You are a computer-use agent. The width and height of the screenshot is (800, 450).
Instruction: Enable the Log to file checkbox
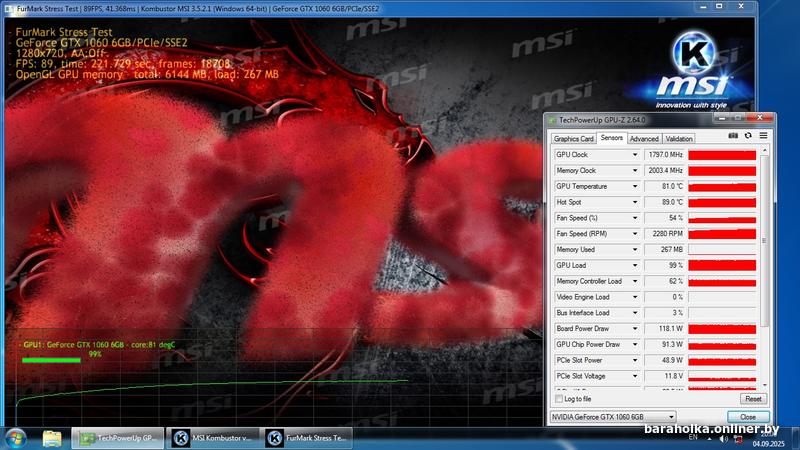[x=558, y=398]
